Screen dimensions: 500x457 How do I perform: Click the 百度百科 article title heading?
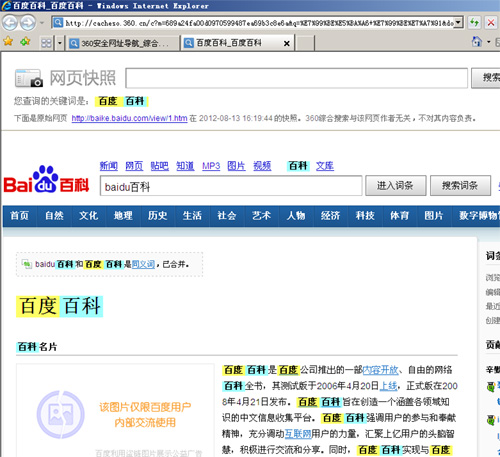pyautogui.click(x=60, y=306)
